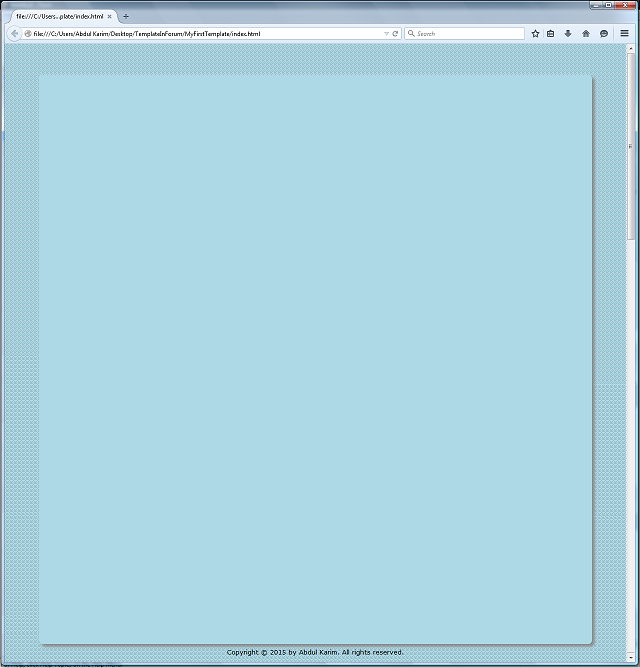Go to the Home page icon
Viewport: 640px width, 668px height.
point(586,33)
